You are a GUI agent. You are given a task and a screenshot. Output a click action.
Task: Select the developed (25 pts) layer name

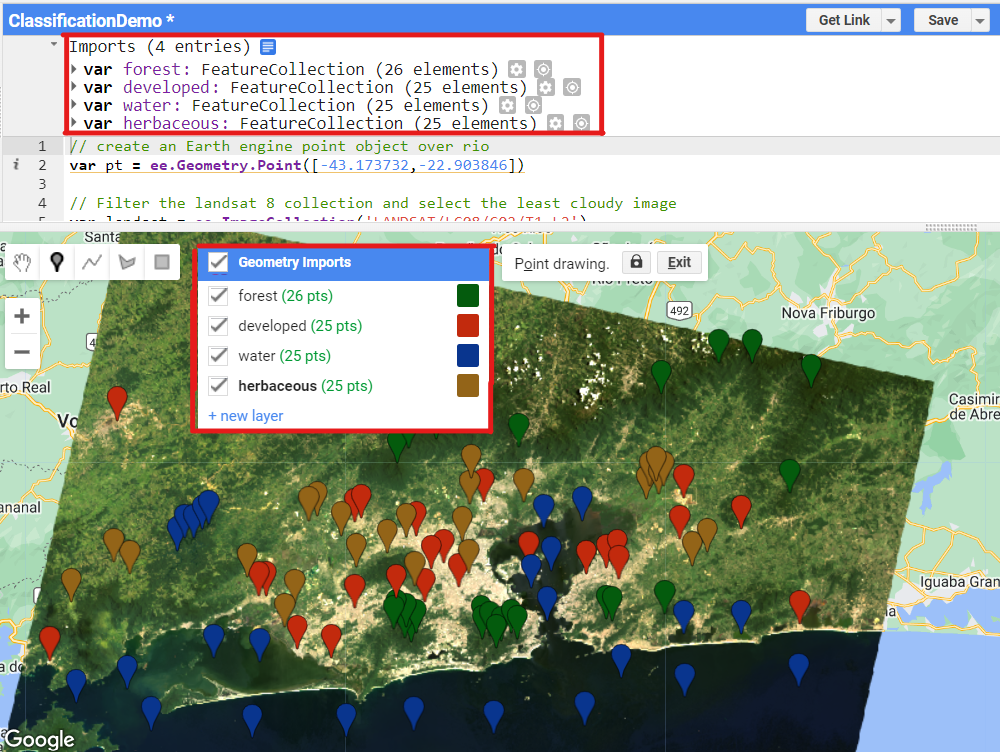[300, 326]
